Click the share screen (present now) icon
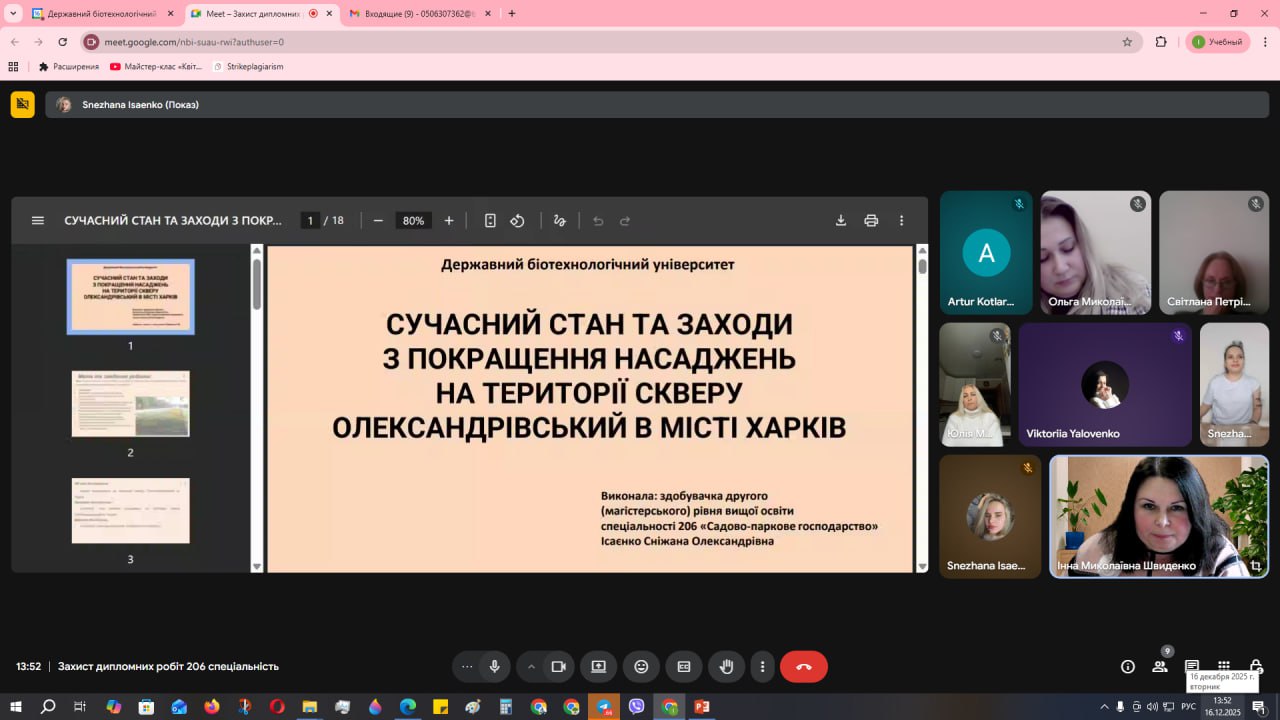1280x720 pixels. (598, 667)
